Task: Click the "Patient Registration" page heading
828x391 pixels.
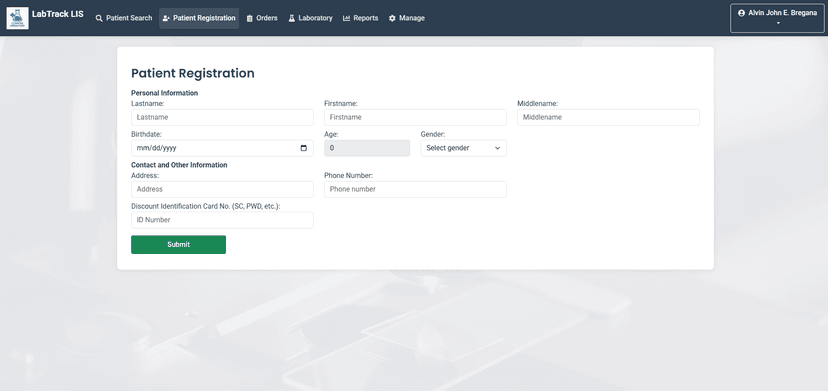Action: (193, 73)
